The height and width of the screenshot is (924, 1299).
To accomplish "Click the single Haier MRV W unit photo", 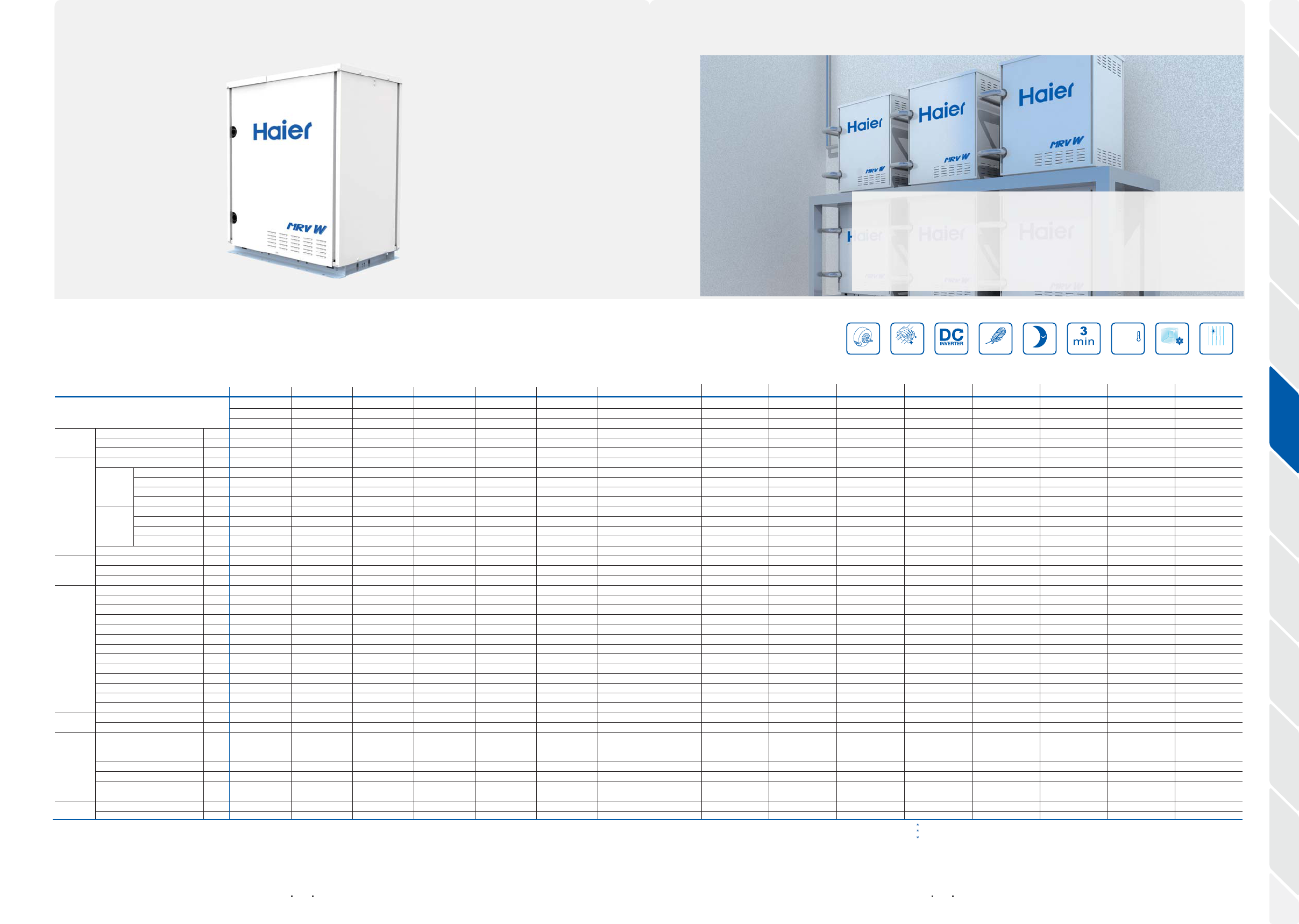I will [x=314, y=170].
